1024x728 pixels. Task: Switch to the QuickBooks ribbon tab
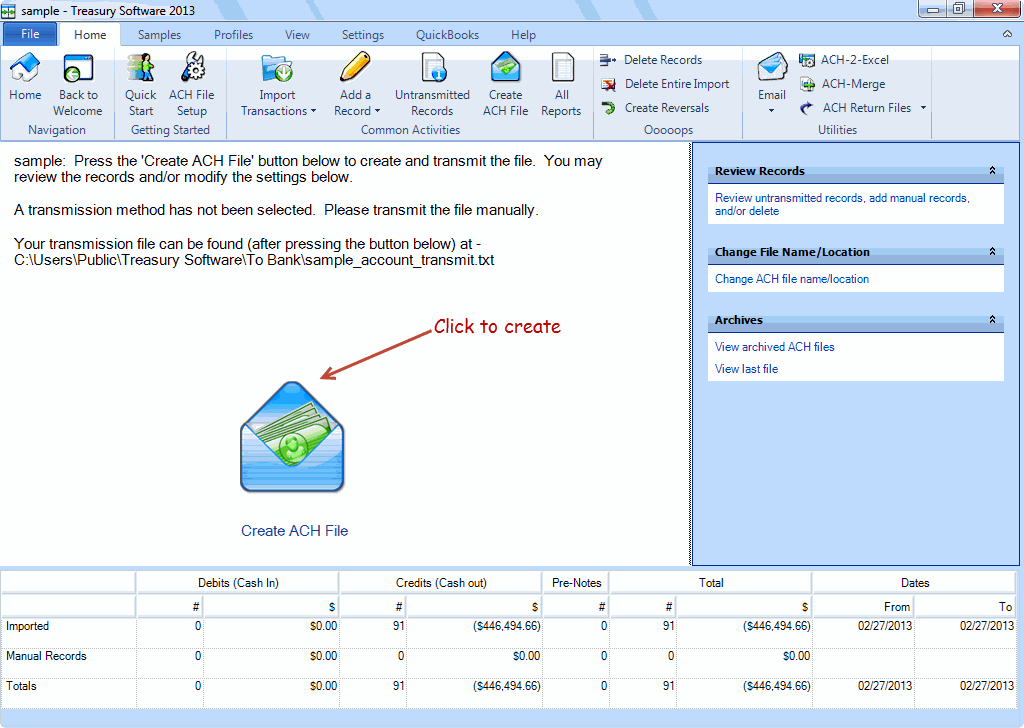click(x=447, y=35)
